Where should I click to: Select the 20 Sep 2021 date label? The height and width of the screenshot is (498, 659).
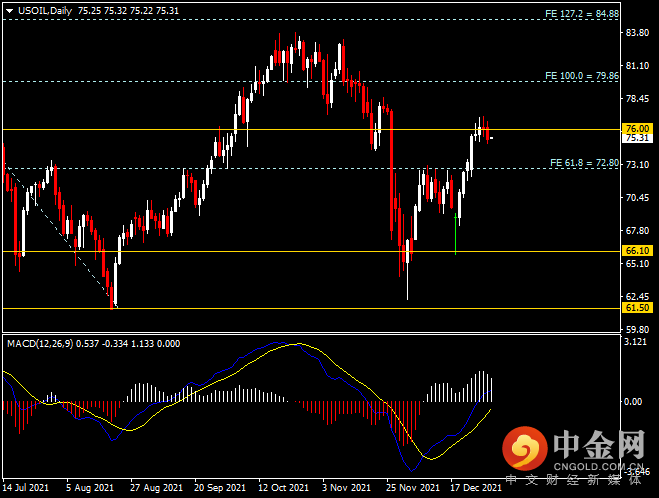click(220, 488)
